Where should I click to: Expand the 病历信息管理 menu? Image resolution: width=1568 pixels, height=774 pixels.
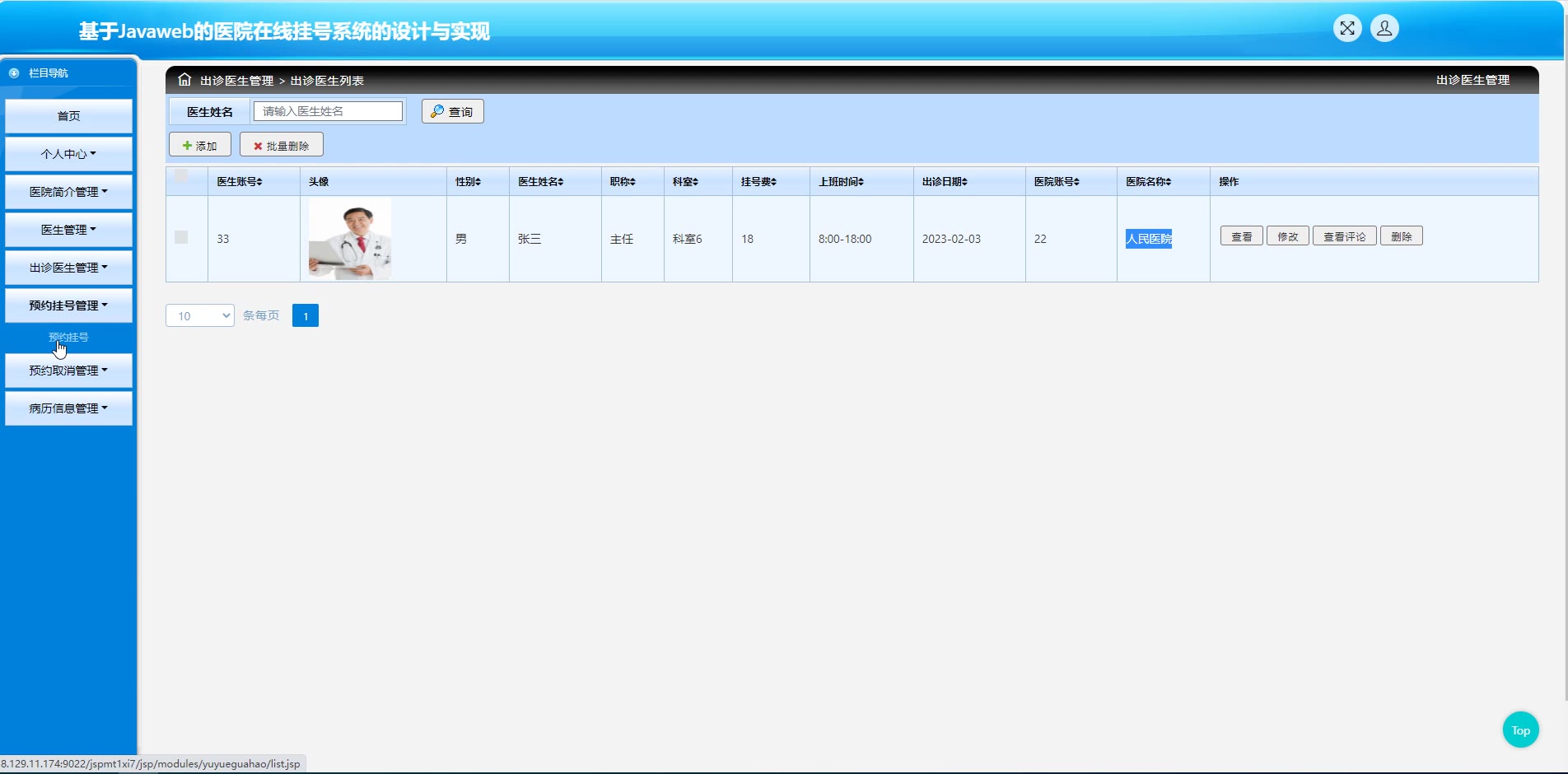[69, 408]
